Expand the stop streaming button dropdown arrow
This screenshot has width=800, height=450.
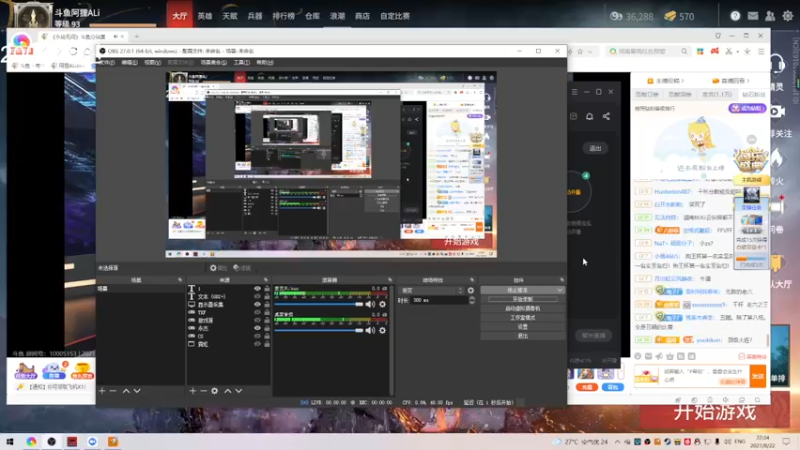[560, 290]
